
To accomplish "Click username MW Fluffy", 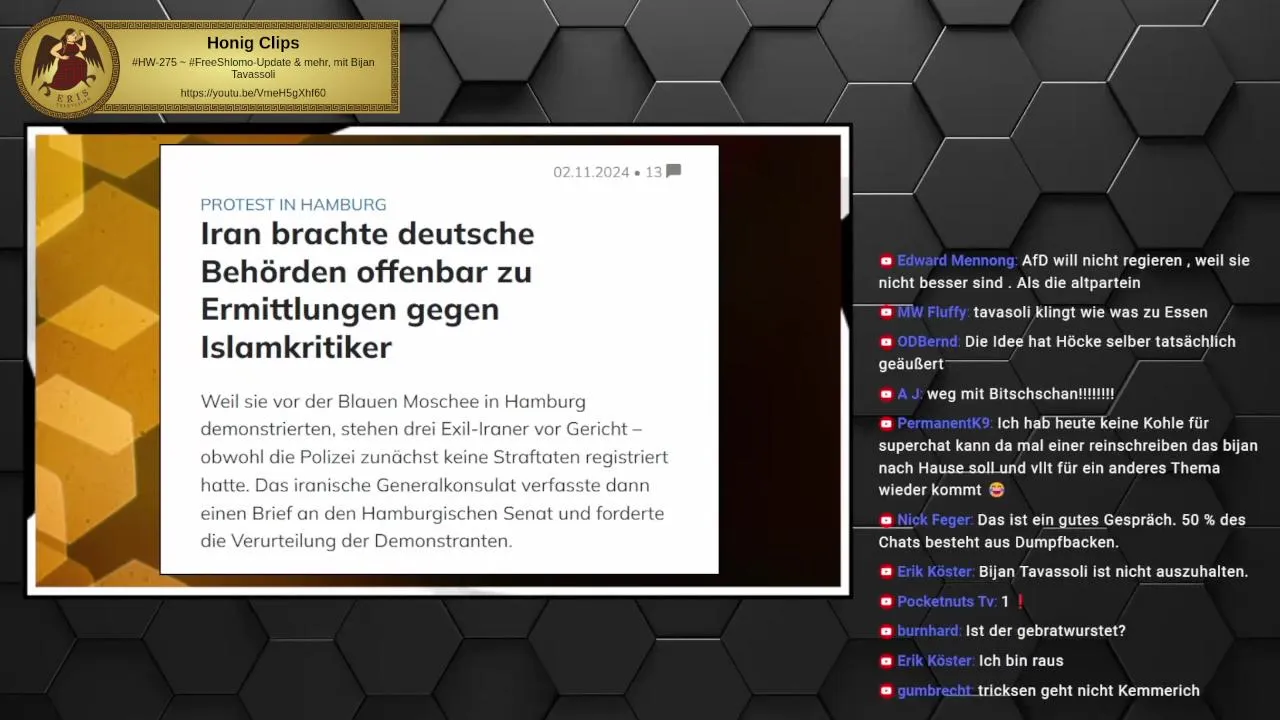I will pos(933,313).
